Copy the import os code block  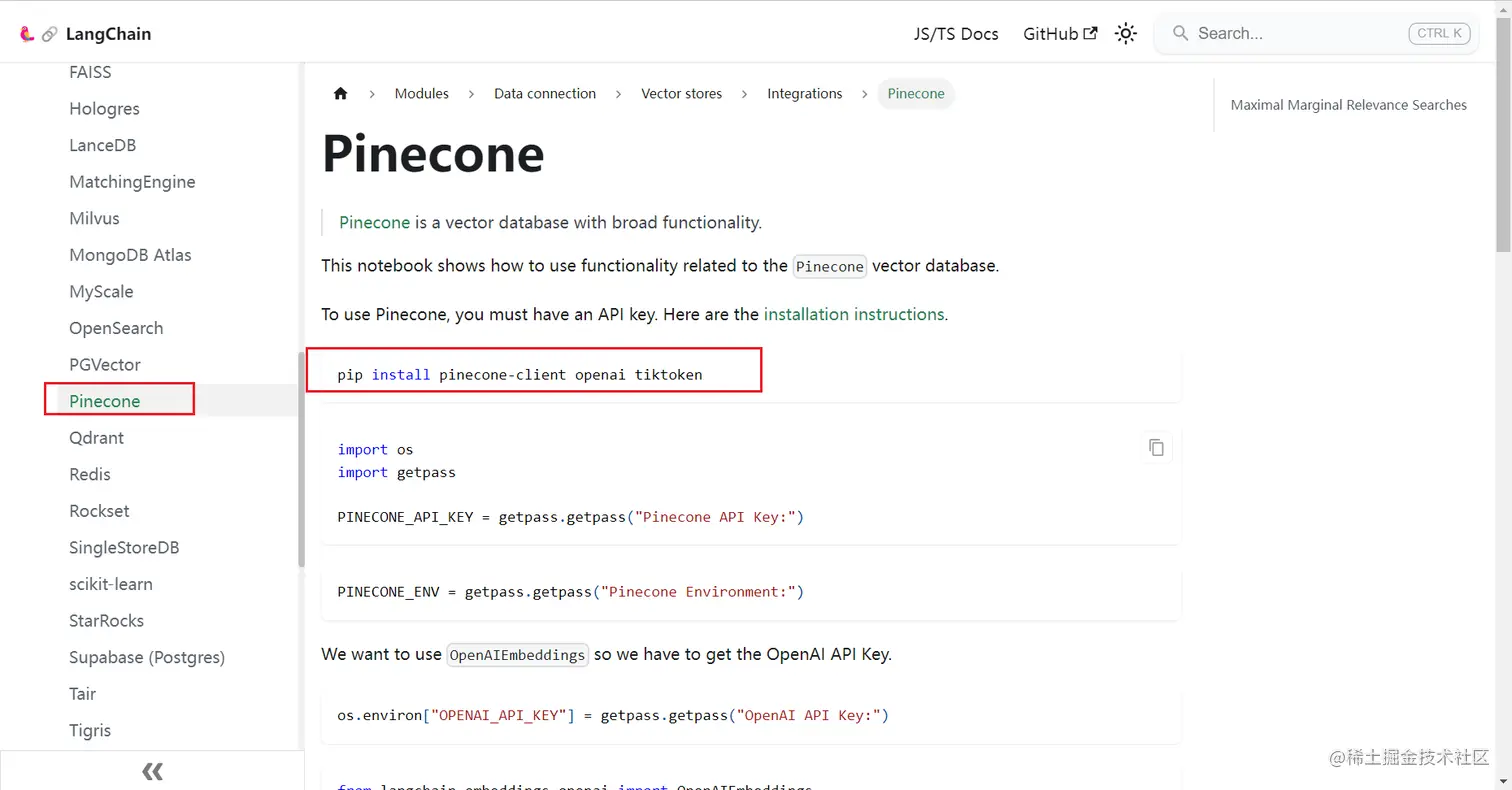click(1156, 447)
